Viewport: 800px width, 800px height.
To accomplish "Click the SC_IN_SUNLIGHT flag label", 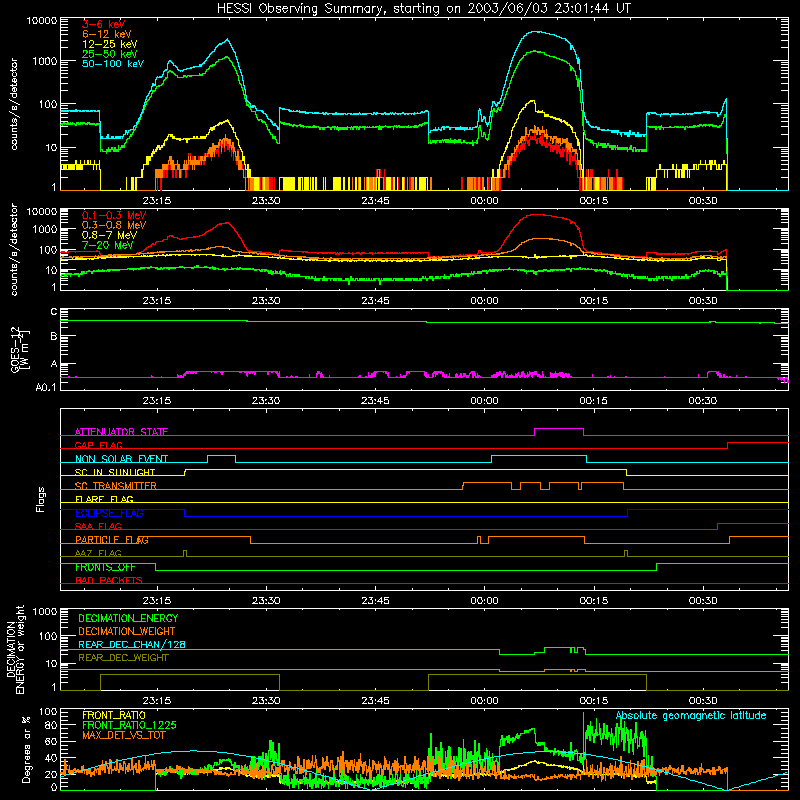I will 115,472.
